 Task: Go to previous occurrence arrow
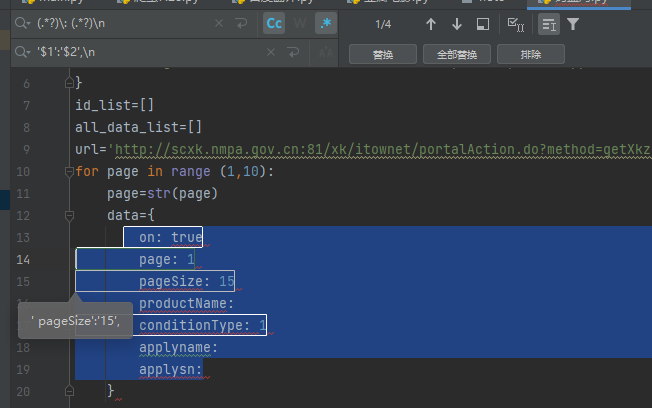[x=431, y=24]
